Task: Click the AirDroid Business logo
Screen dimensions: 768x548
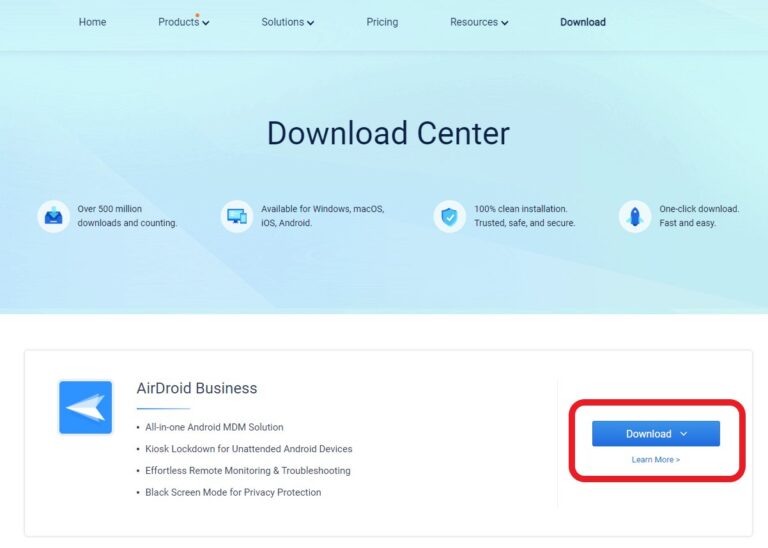Action: tap(86, 407)
